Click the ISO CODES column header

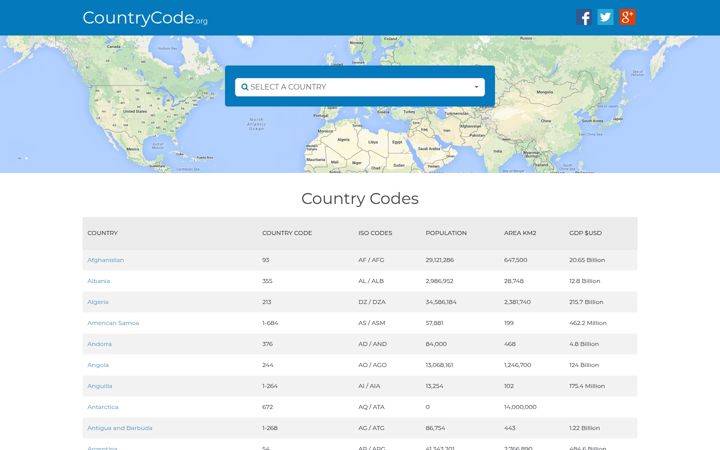(375, 233)
